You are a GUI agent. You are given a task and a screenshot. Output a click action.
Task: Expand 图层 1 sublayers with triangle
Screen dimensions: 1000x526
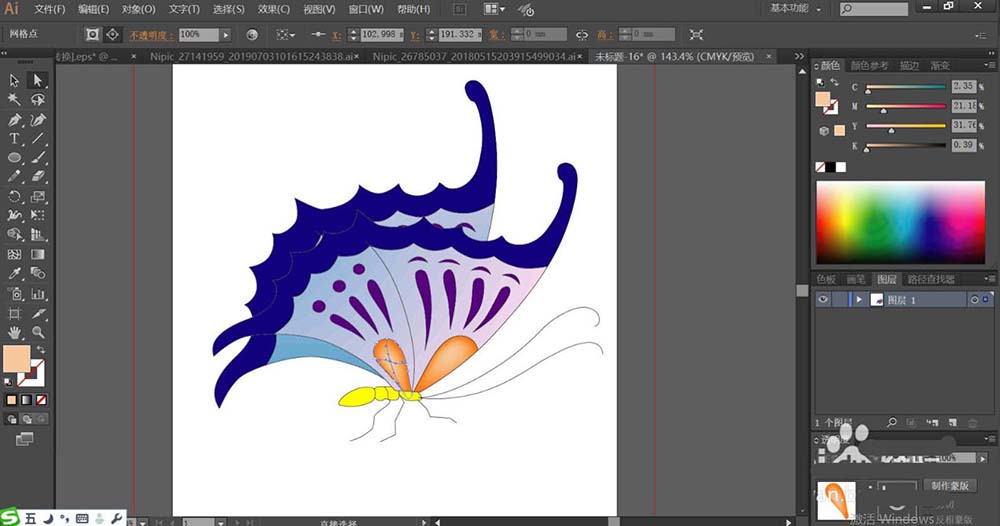point(858,300)
